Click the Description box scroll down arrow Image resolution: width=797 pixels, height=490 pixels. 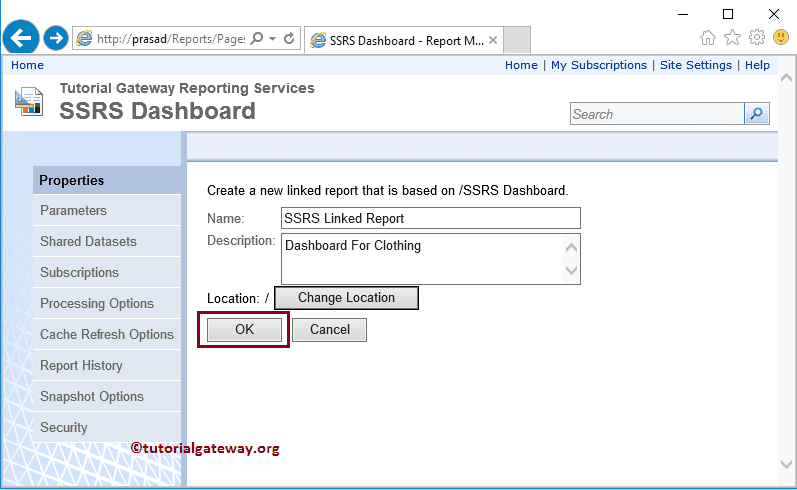click(x=571, y=270)
